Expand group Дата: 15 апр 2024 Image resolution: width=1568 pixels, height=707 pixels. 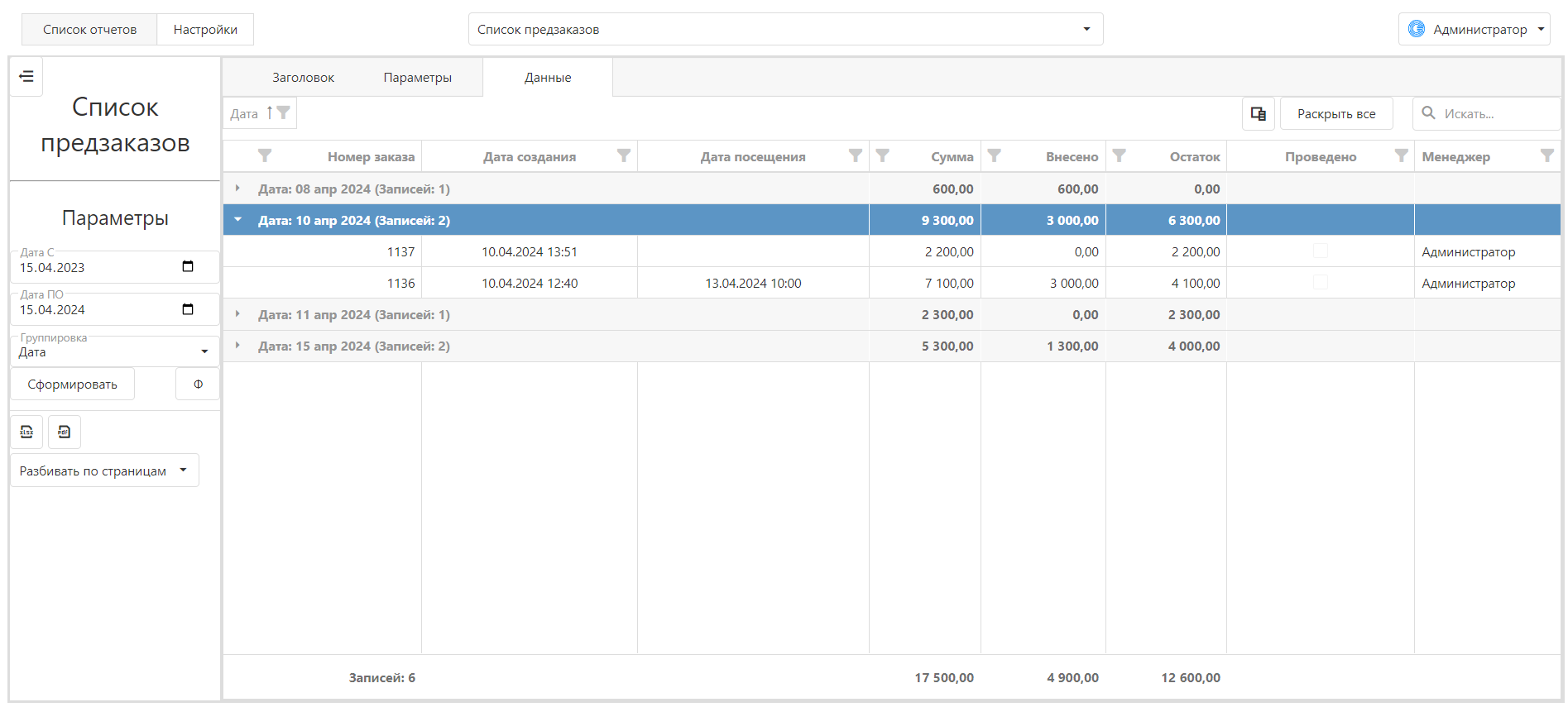coord(237,346)
